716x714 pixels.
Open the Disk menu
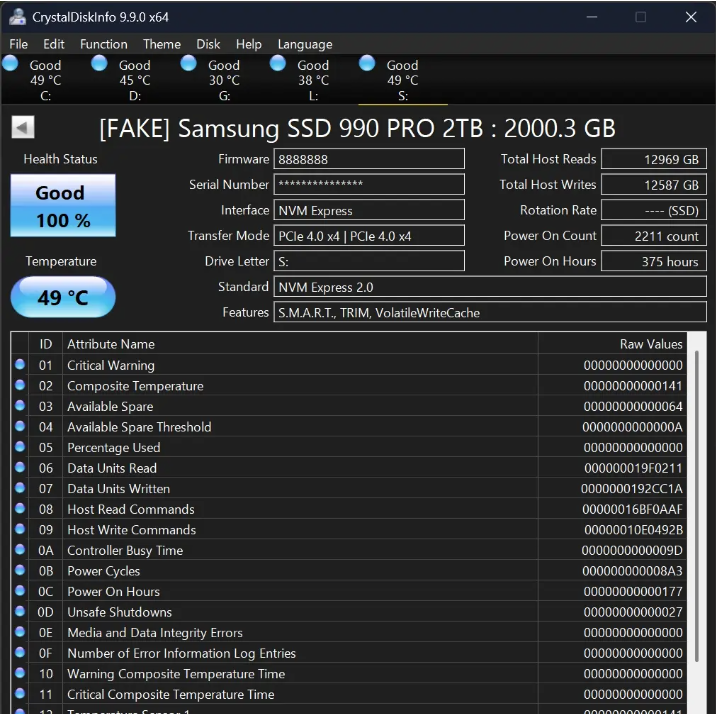[208, 44]
